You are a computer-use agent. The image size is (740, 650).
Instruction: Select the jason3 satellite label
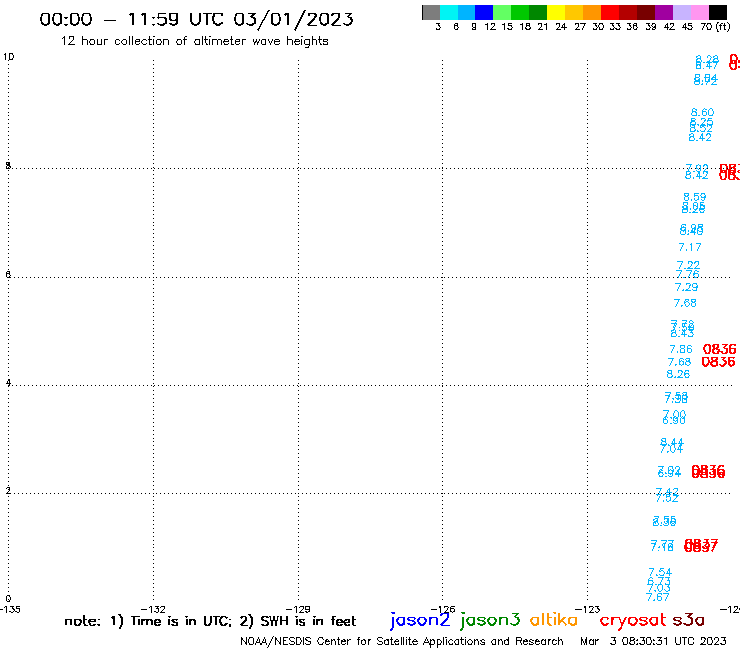tap(490, 620)
